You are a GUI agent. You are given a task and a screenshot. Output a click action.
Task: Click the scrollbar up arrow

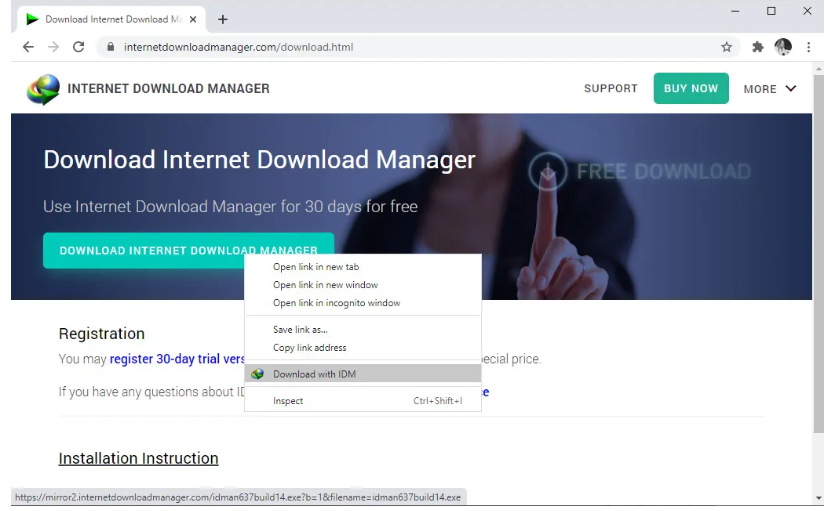[819, 68]
